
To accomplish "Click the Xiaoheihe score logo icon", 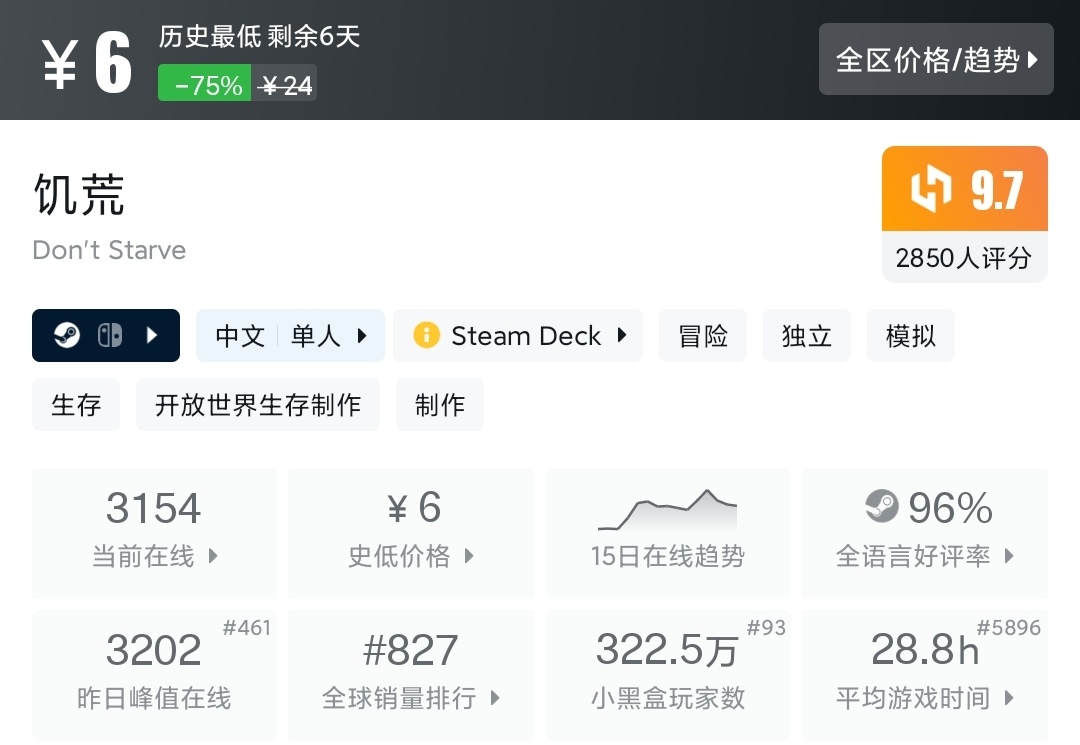I will tap(931, 189).
